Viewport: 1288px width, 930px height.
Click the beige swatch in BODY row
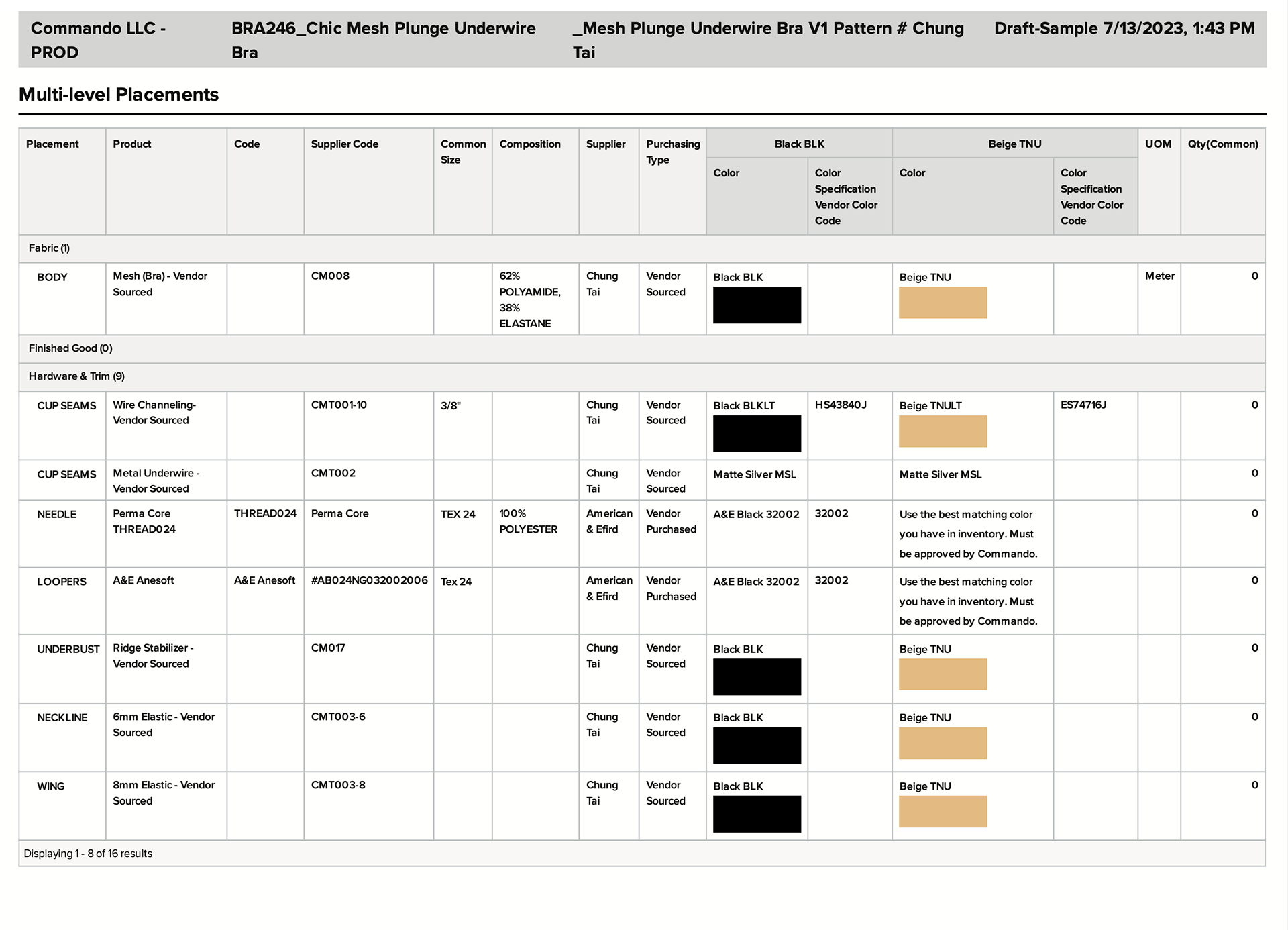coord(942,303)
